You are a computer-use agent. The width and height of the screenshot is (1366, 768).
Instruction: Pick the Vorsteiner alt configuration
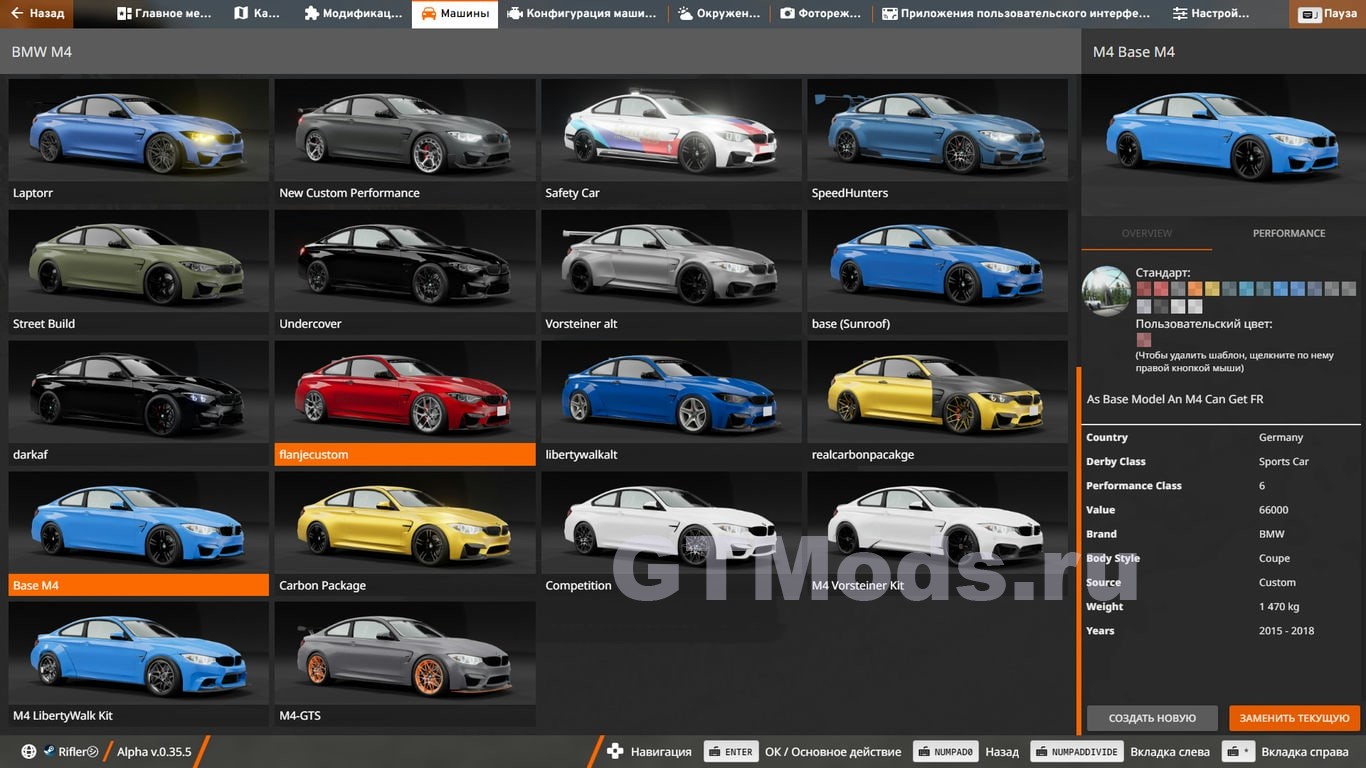(671, 272)
